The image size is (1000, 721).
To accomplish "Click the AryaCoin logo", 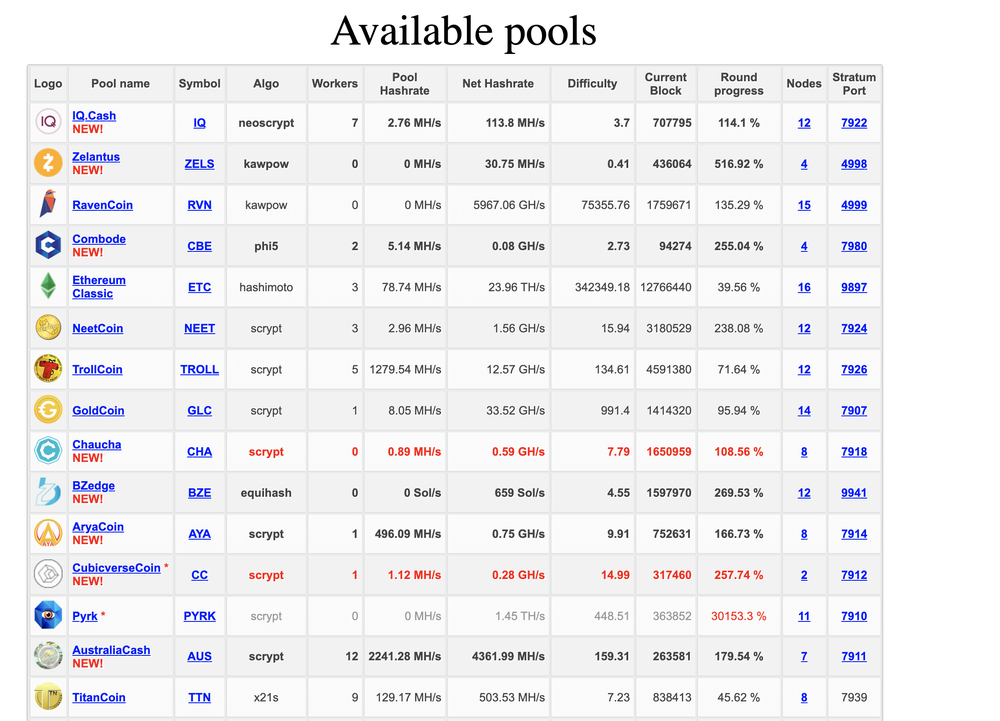I will tap(48, 533).
